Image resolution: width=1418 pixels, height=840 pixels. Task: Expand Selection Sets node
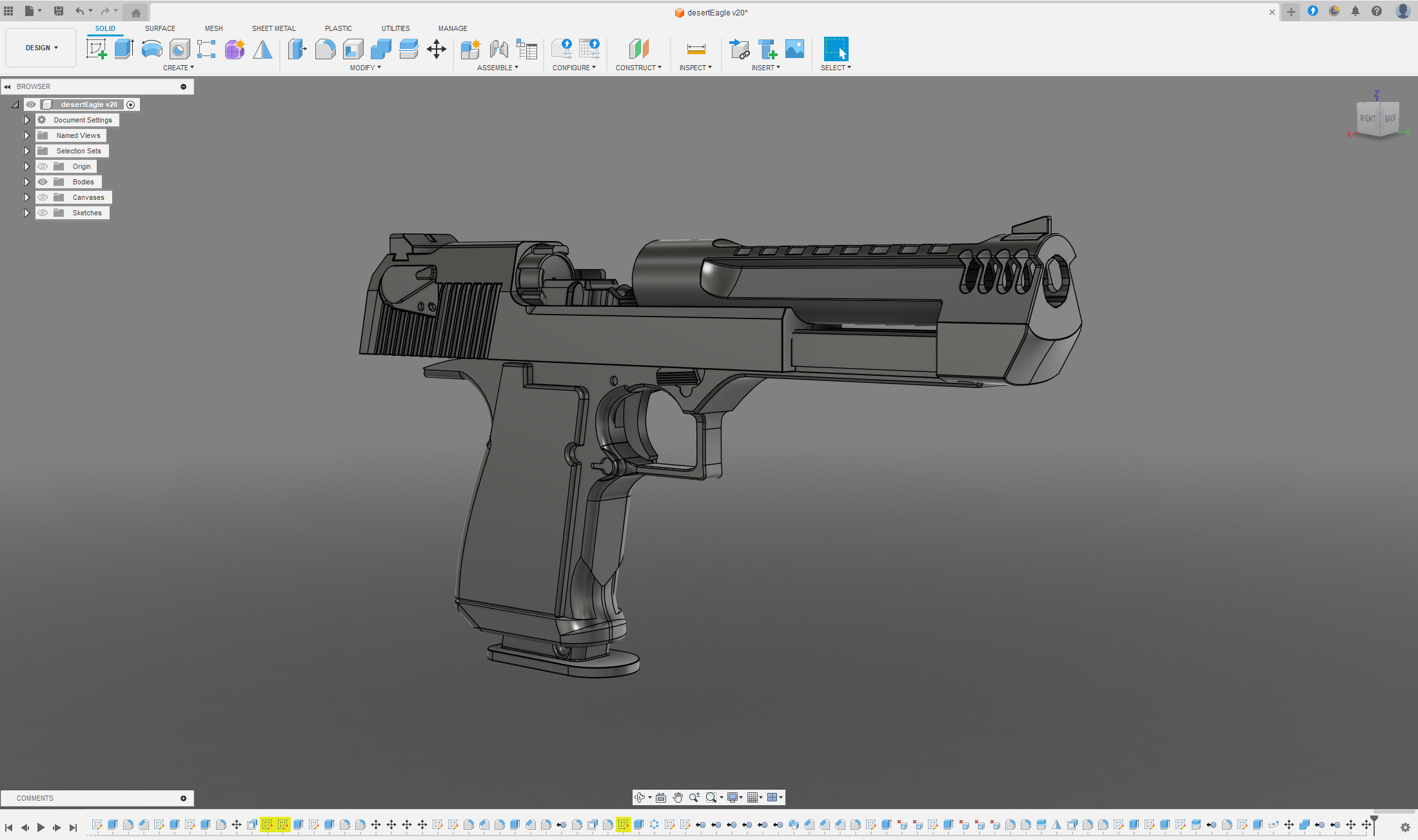point(26,151)
